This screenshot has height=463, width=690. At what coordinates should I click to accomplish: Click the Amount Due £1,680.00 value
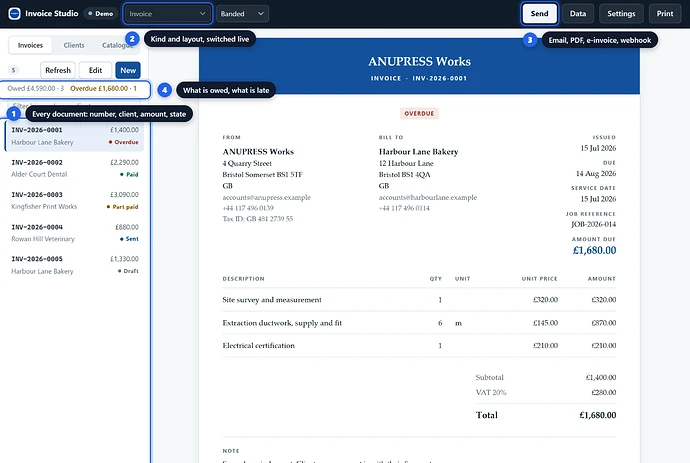594,250
